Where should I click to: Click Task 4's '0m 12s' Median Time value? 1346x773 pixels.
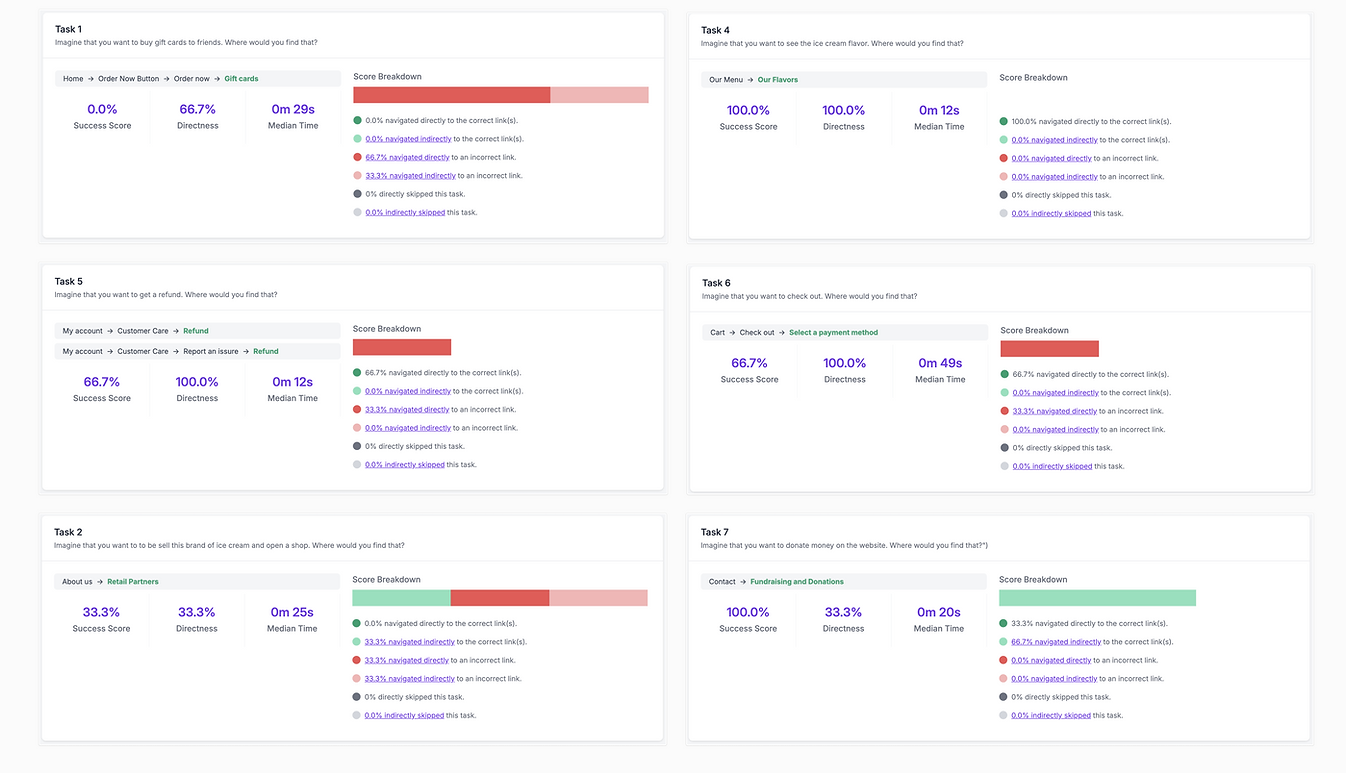pyautogui.click(x=939, y=110)
